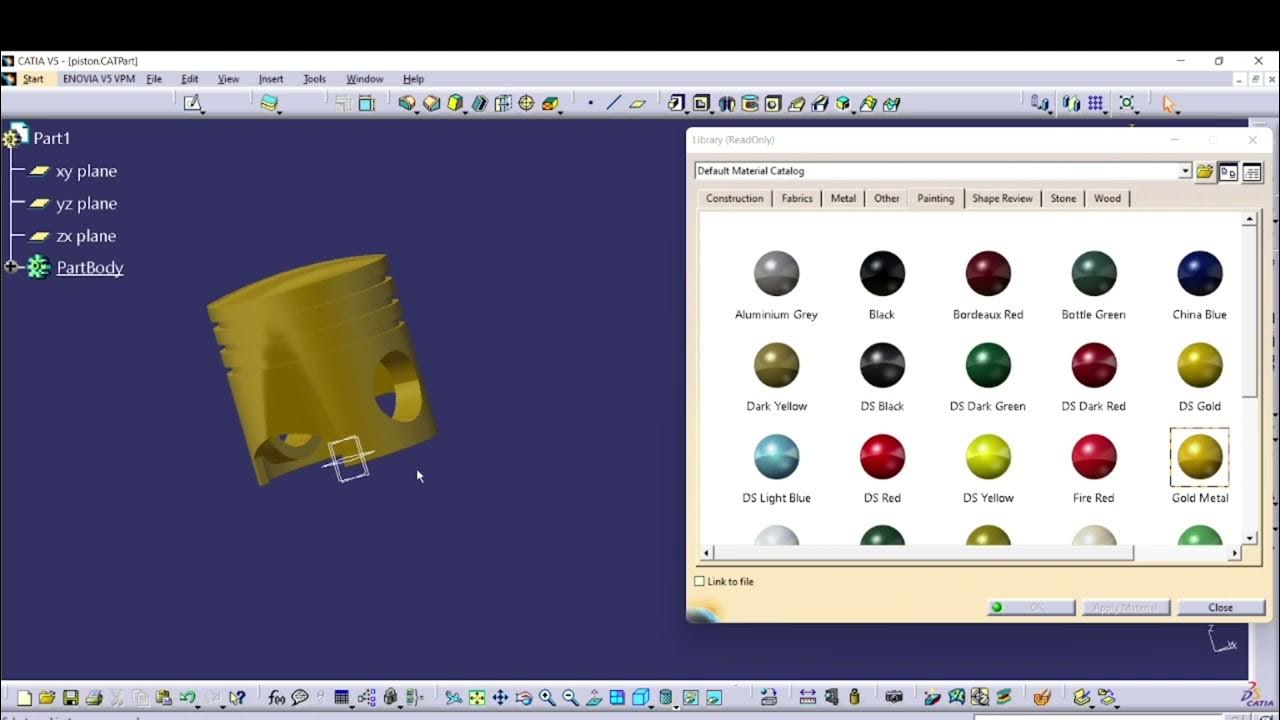Click the Select arrow cursor icon

point(1168,103)
